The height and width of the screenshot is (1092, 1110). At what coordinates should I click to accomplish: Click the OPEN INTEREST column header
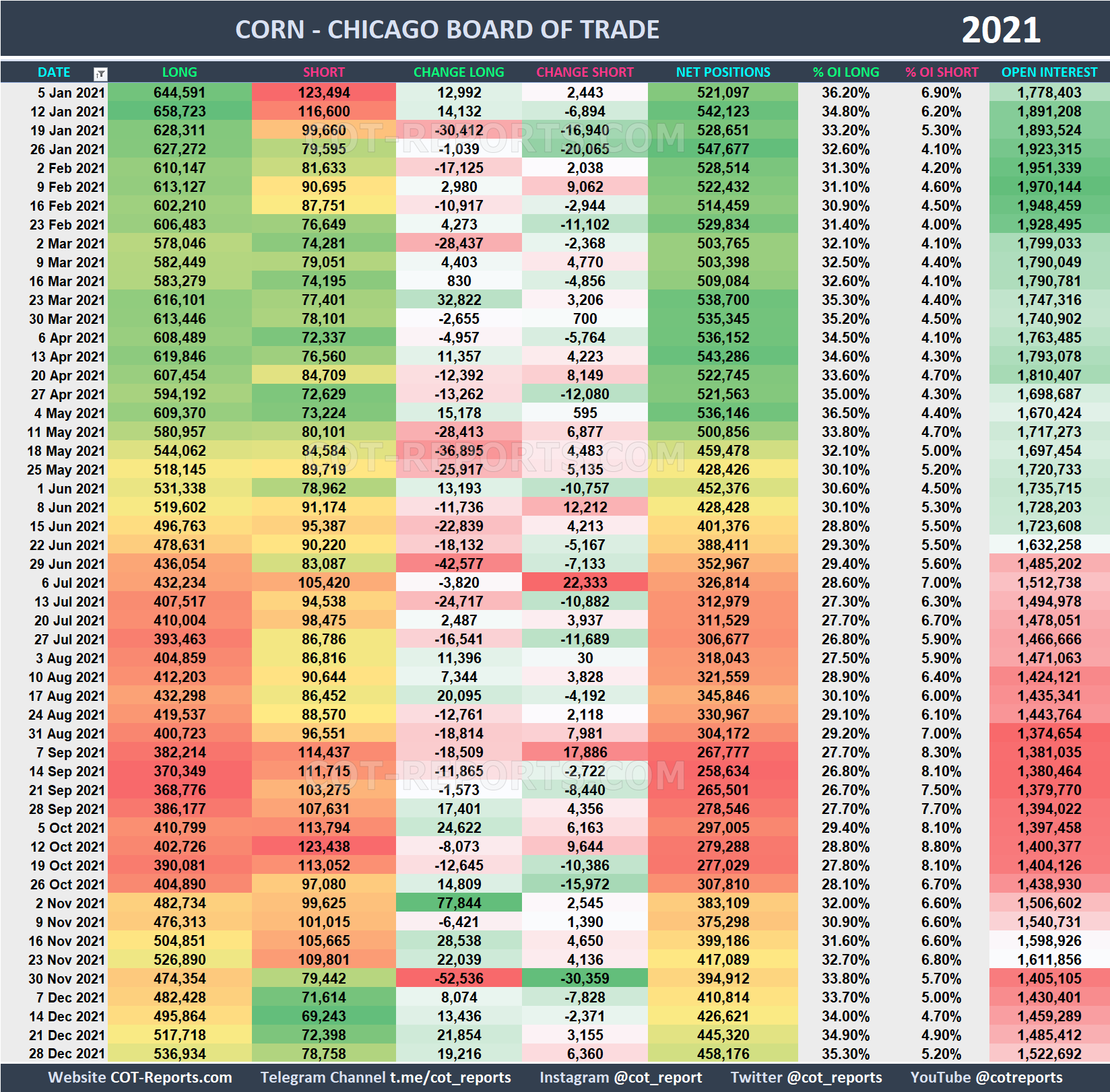coord(1048,72)
